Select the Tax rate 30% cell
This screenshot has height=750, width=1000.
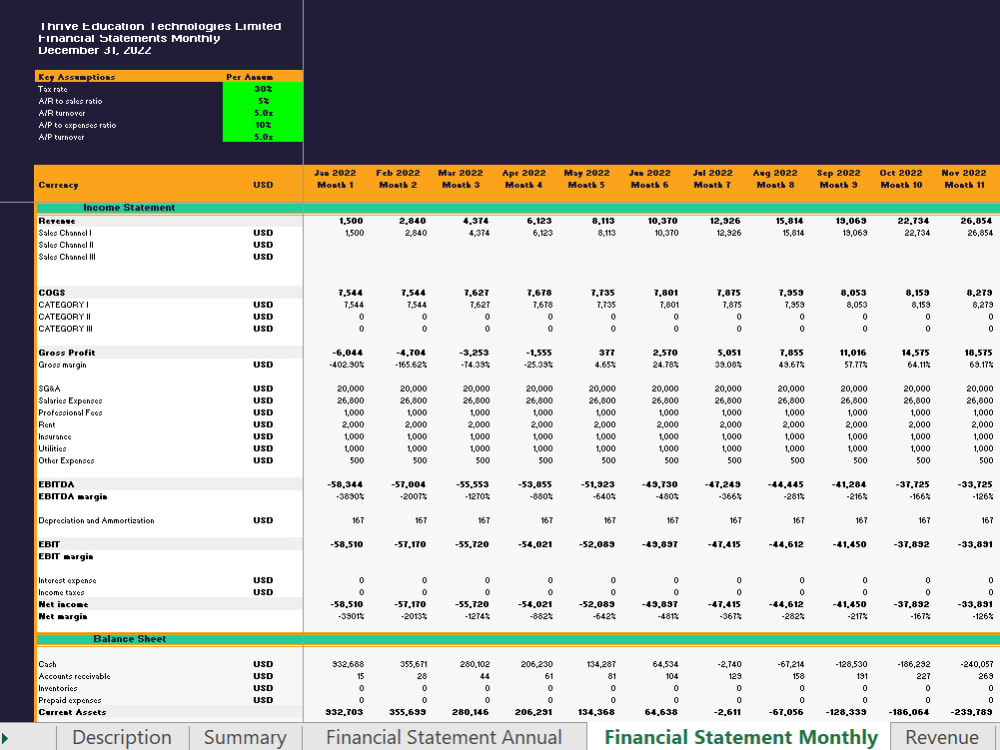click(x=263, y=89)
